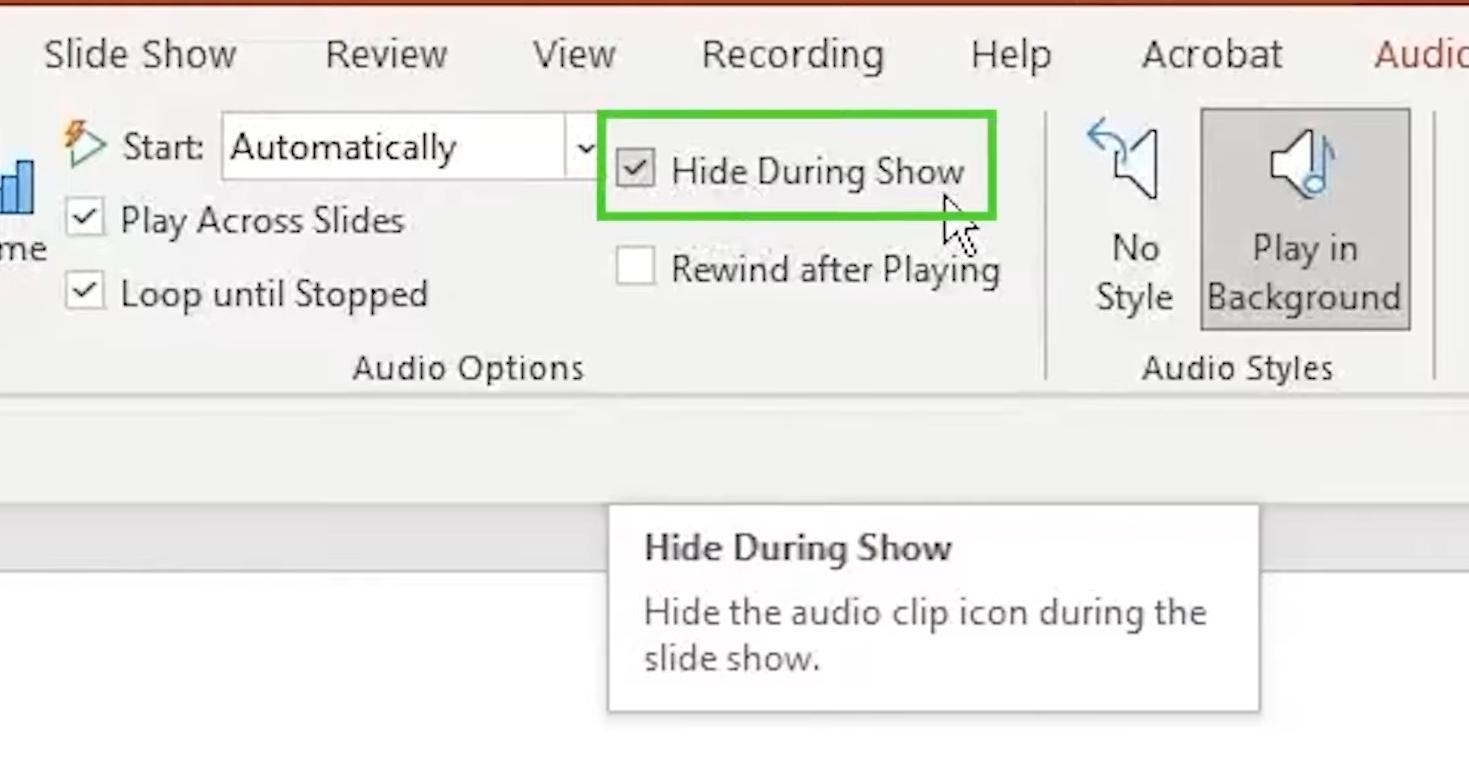The image size is (1469, 776).
Task: Switch to the Acrobat tab
Action: pyautogui.click(x=1211, y=54)
